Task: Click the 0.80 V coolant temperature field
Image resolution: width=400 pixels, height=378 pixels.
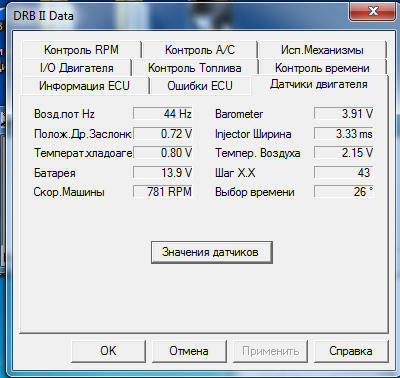Action: point(163,153)
